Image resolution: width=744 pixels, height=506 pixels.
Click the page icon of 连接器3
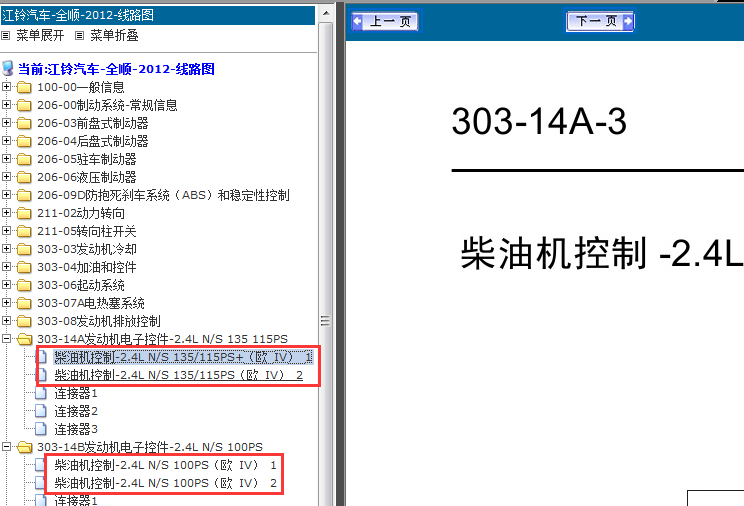41,429
